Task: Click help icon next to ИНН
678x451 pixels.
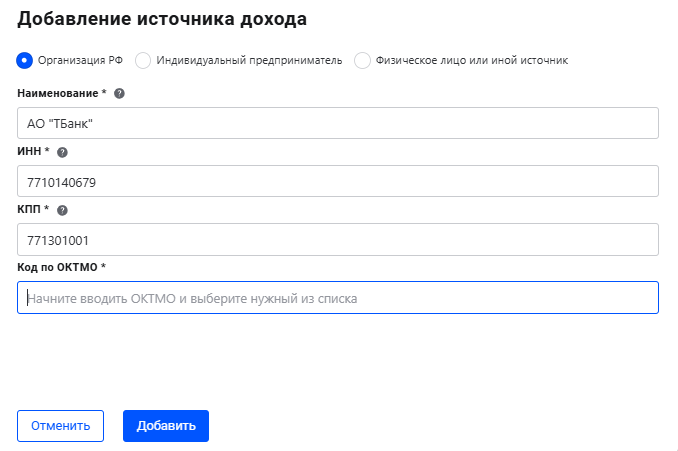Action: (62, 152)
